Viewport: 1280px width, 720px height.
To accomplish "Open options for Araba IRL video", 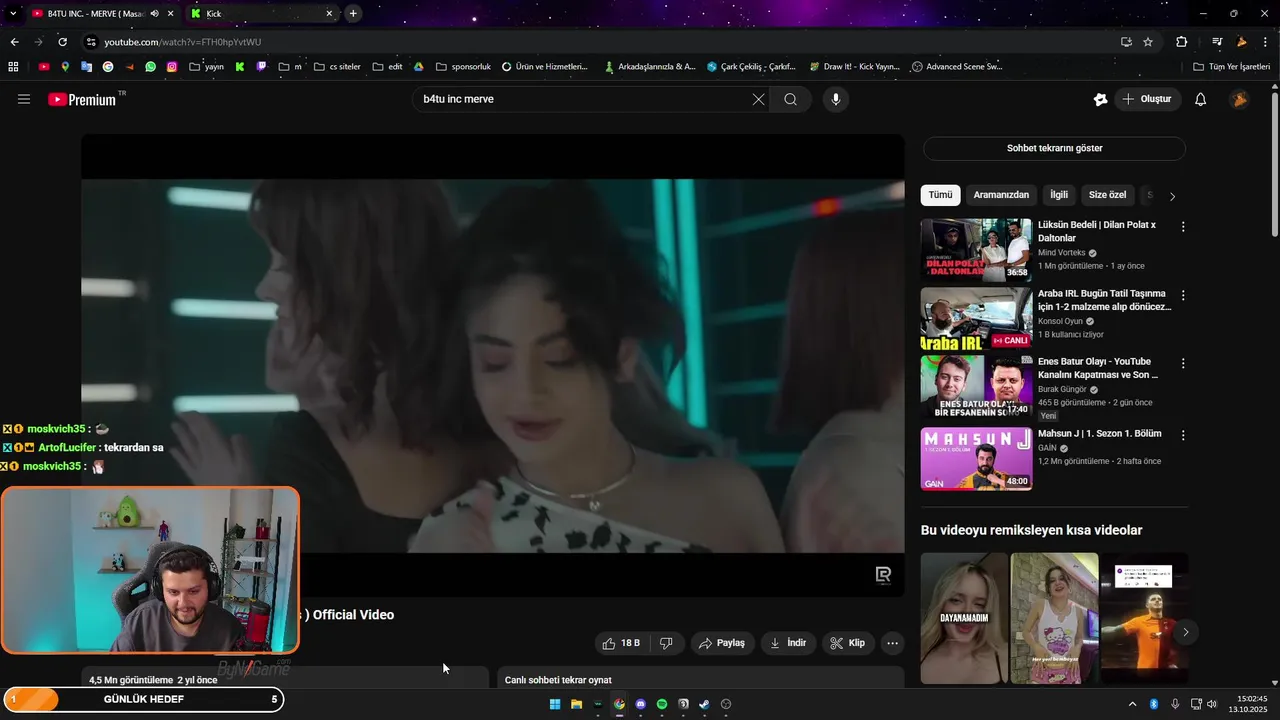I will pyautogui.click(x=1183, y=296).
